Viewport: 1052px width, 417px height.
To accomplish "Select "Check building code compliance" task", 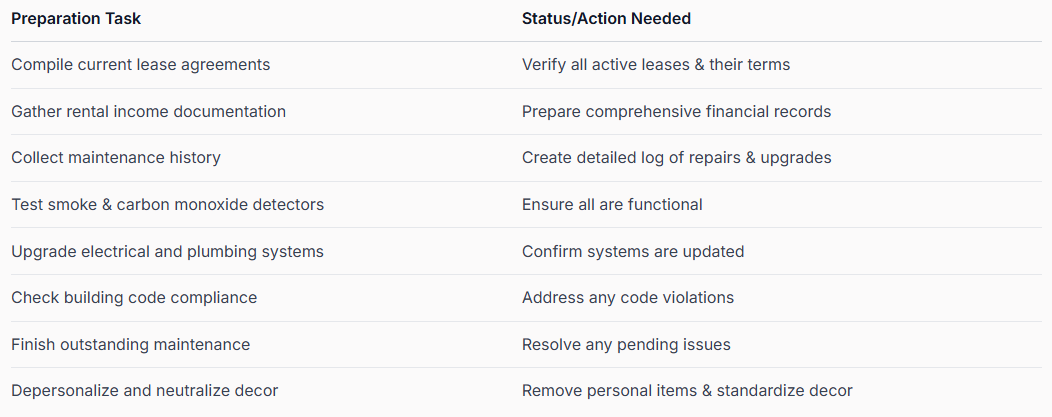I will click(x=134, y=298).
